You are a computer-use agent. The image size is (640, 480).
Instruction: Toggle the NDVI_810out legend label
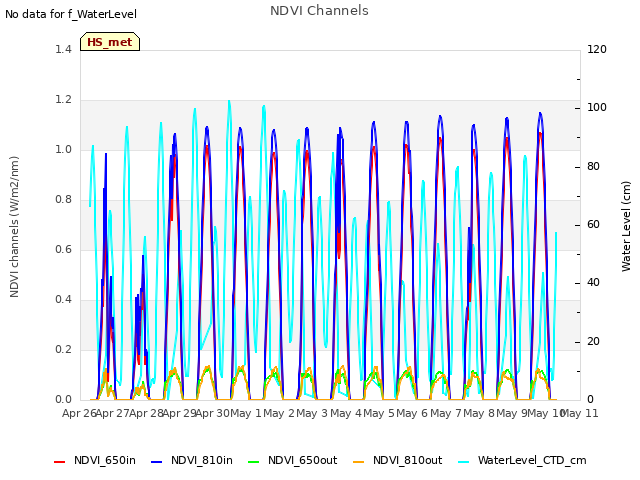[x=407, y=460]
